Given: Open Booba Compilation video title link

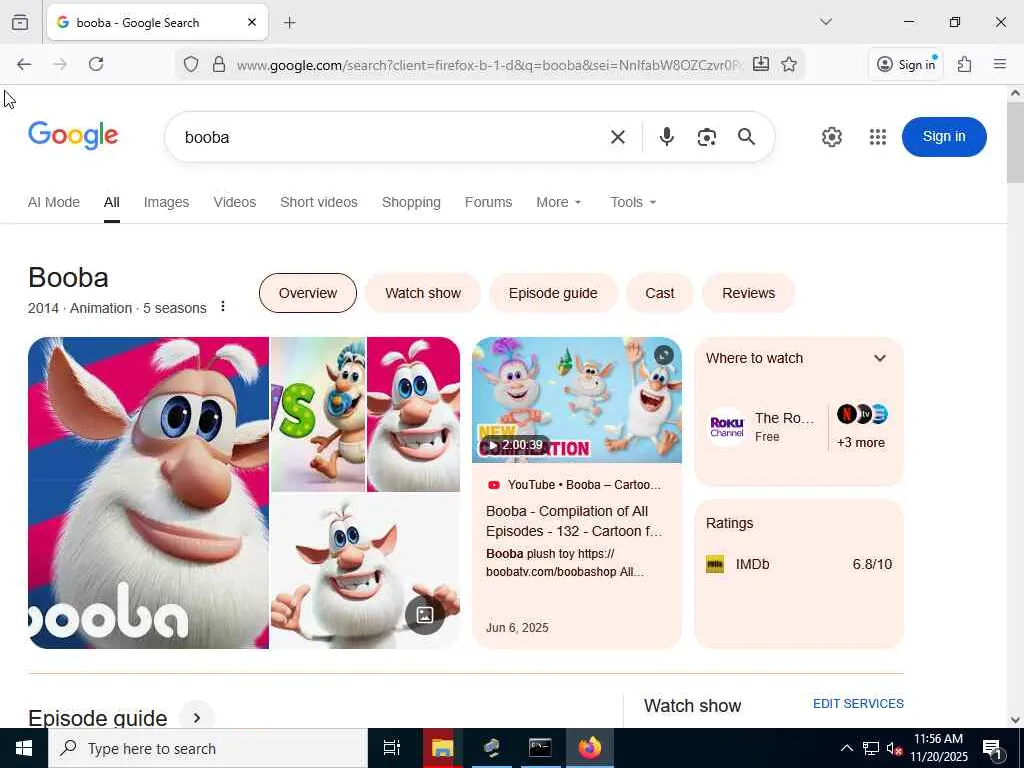Looking at the screenshot, I should point(574,521).
